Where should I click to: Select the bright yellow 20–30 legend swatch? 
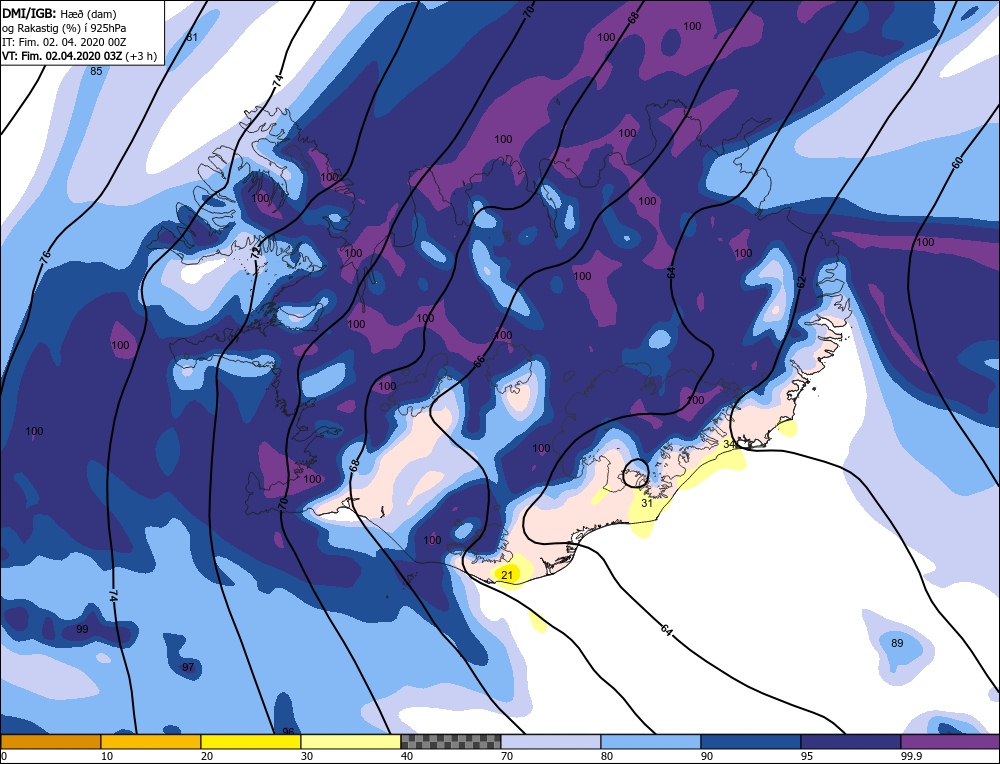(251, 741)
